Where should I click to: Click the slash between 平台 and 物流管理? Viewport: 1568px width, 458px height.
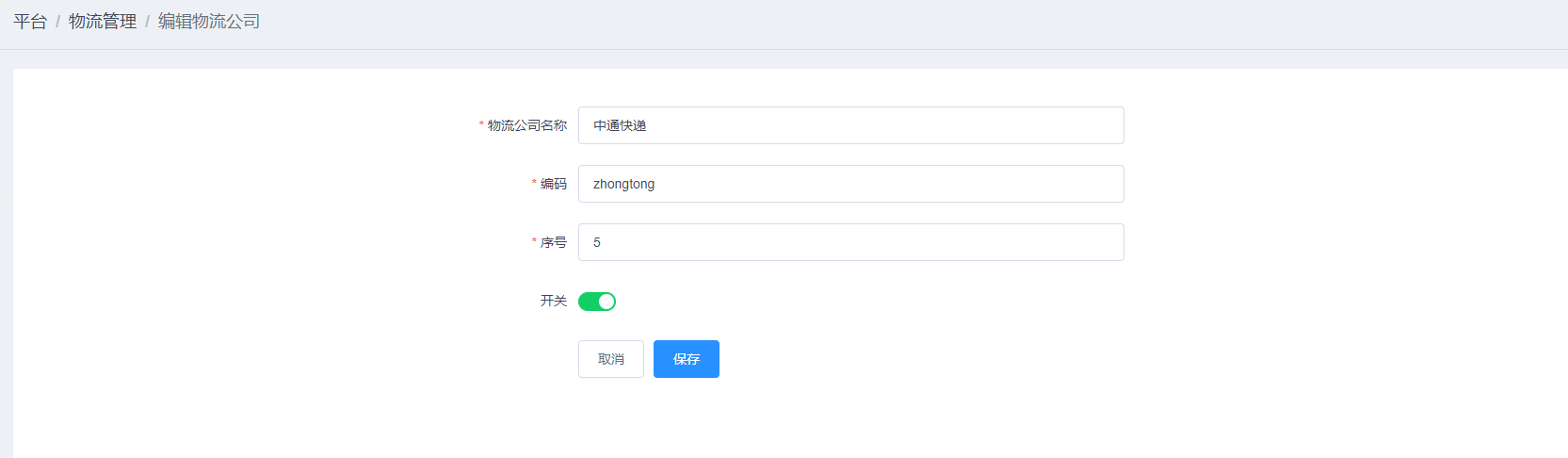point(57,22)
